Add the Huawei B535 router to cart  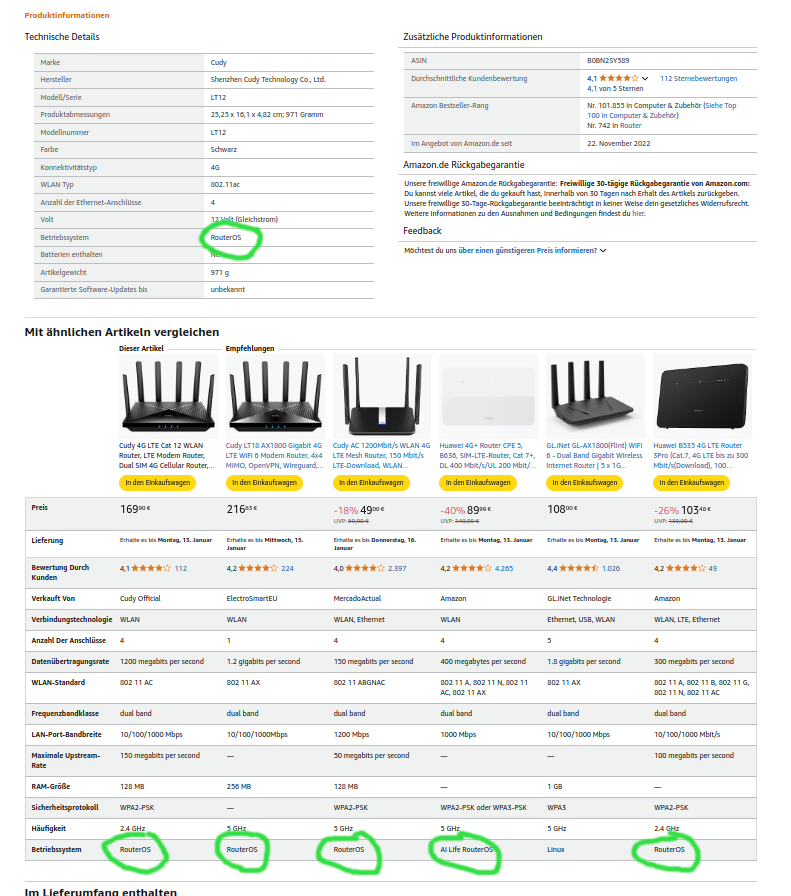coord(692,483)
